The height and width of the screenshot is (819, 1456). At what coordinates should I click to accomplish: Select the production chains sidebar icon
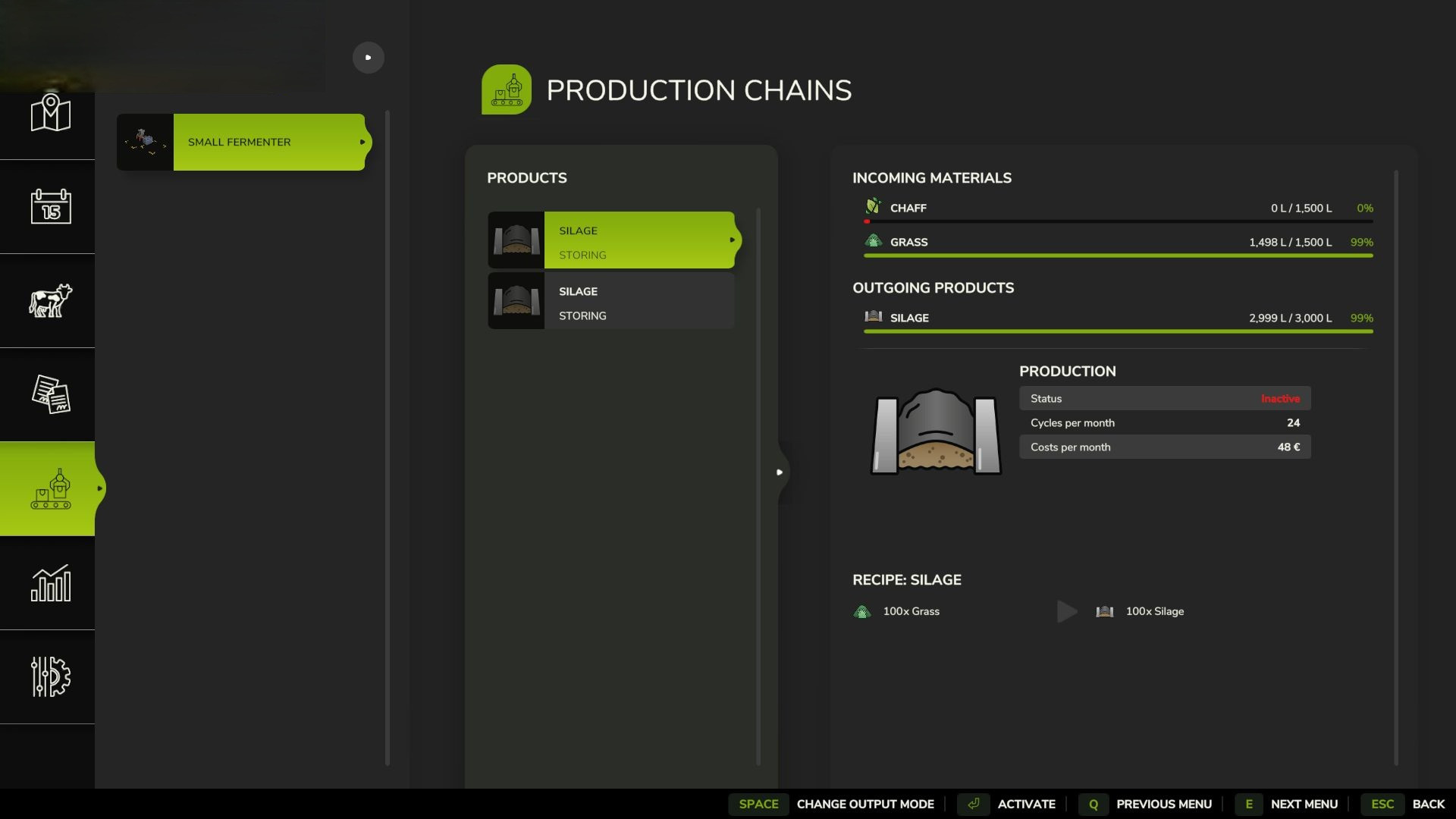click(50, 488)
